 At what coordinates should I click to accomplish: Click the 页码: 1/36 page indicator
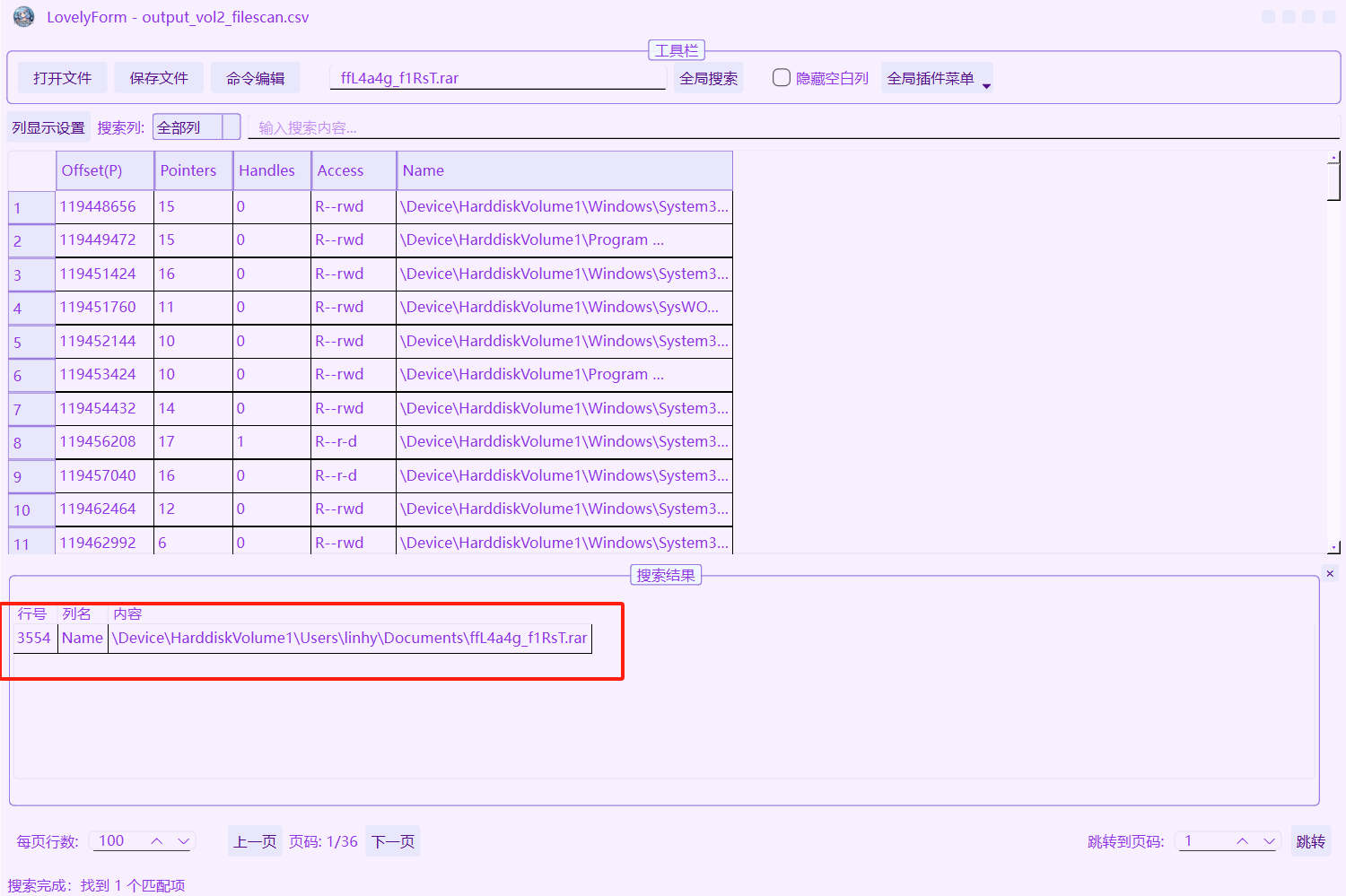323,841
